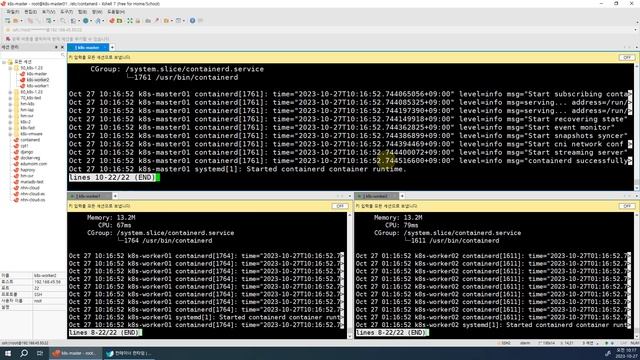Switch to Xshell k8s-master taskbar button
This screenshot has width=640, height=360.
(75, 353)
